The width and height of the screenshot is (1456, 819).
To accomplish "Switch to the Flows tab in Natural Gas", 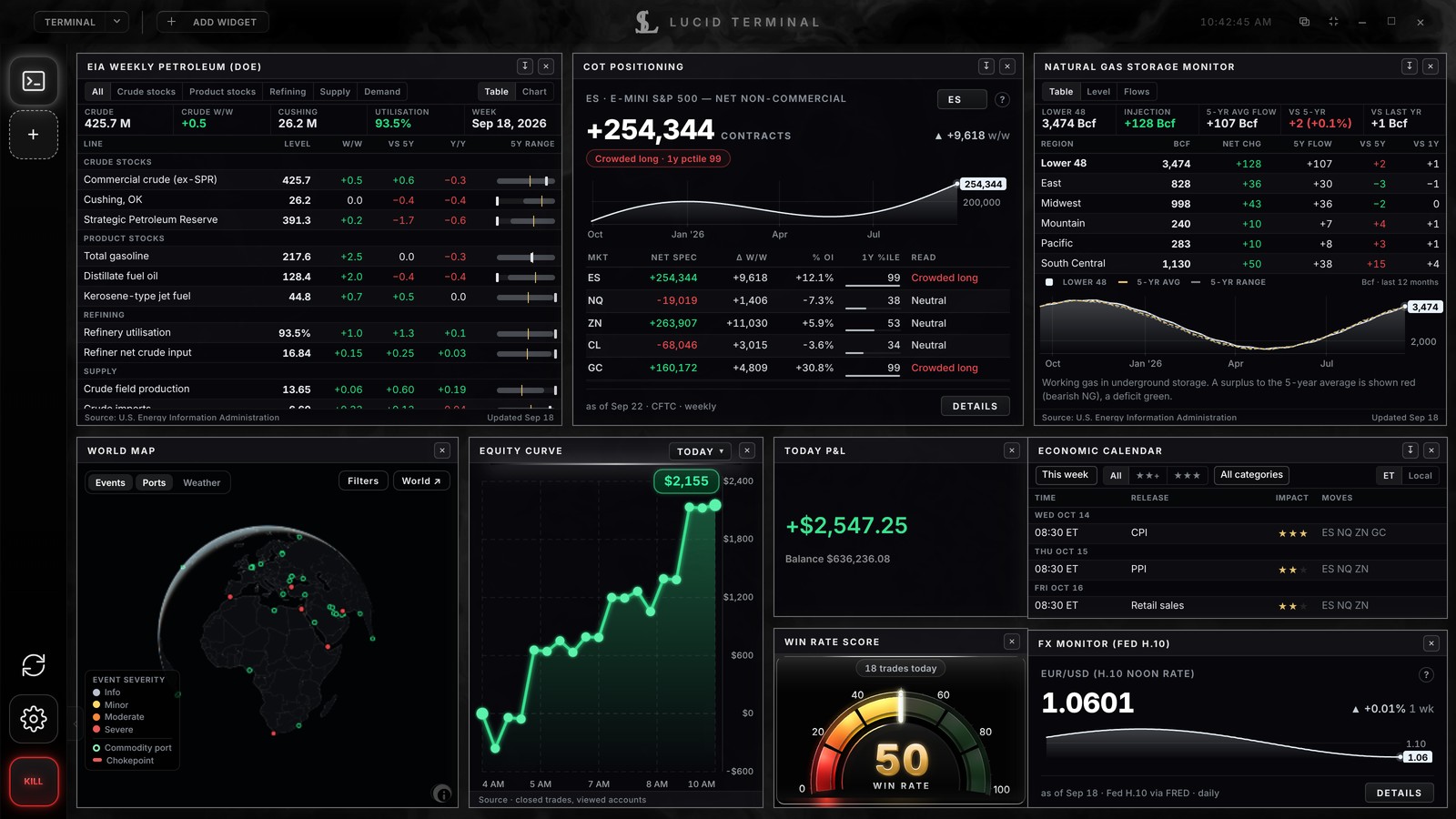I will click(1137, 92).
